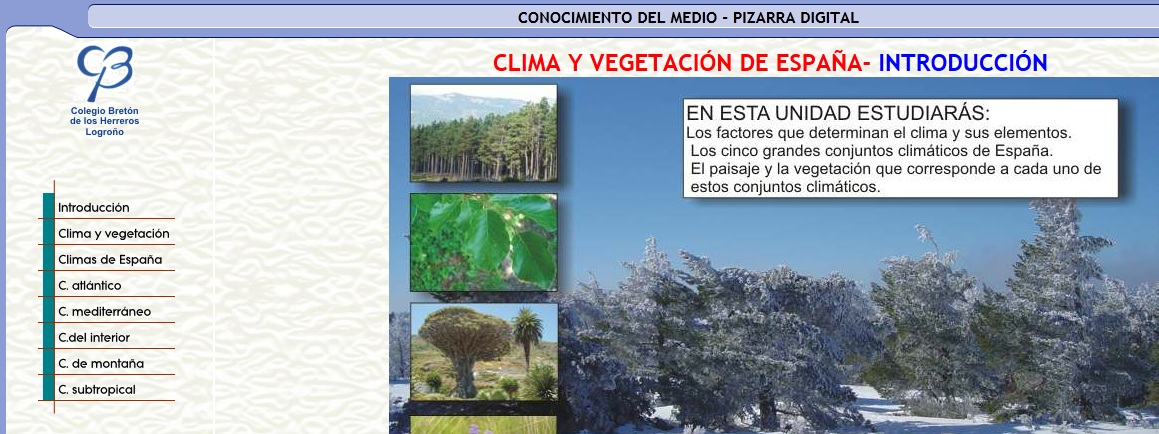This screenshot has height=434, width=1159.
Task: Click the snowy trees background photo
Action: point(850,320)
